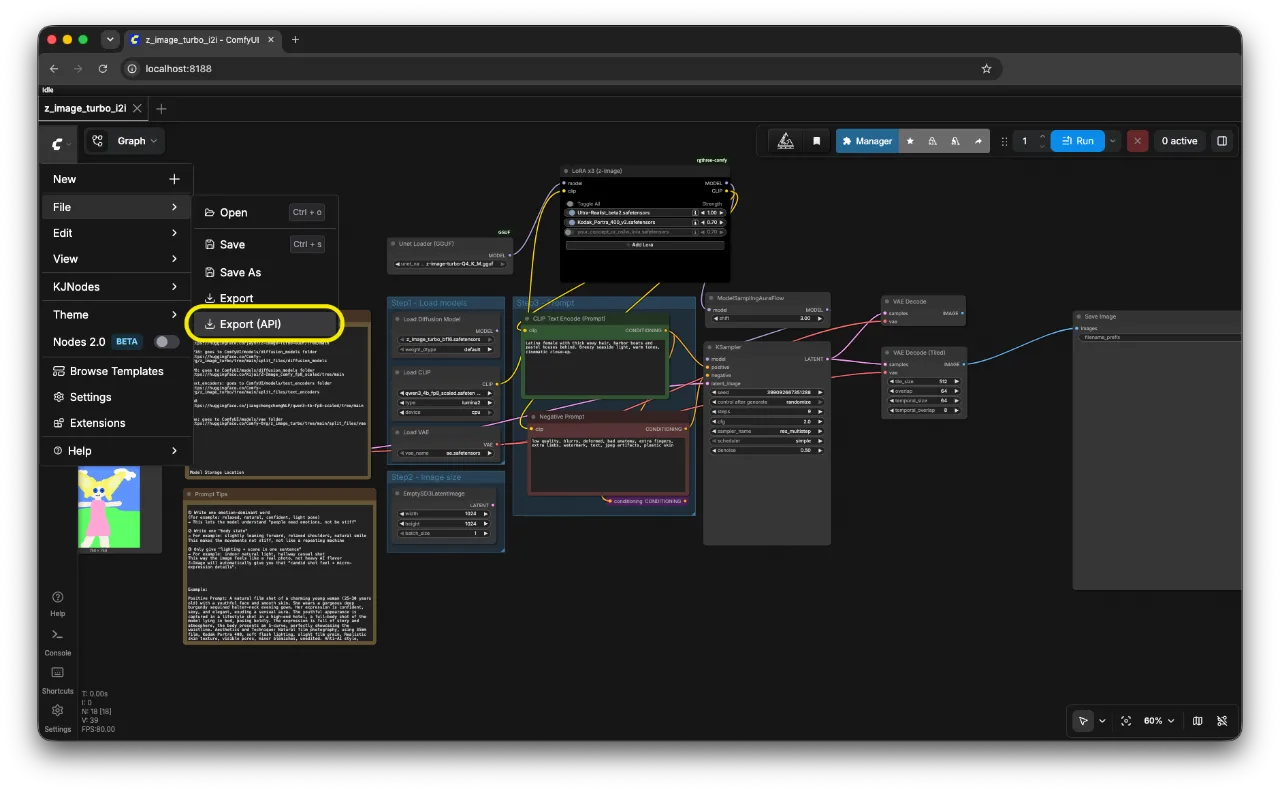Expand the KJNodes submenu
Screen dimensions: 1280x791
tap(115, 287)
